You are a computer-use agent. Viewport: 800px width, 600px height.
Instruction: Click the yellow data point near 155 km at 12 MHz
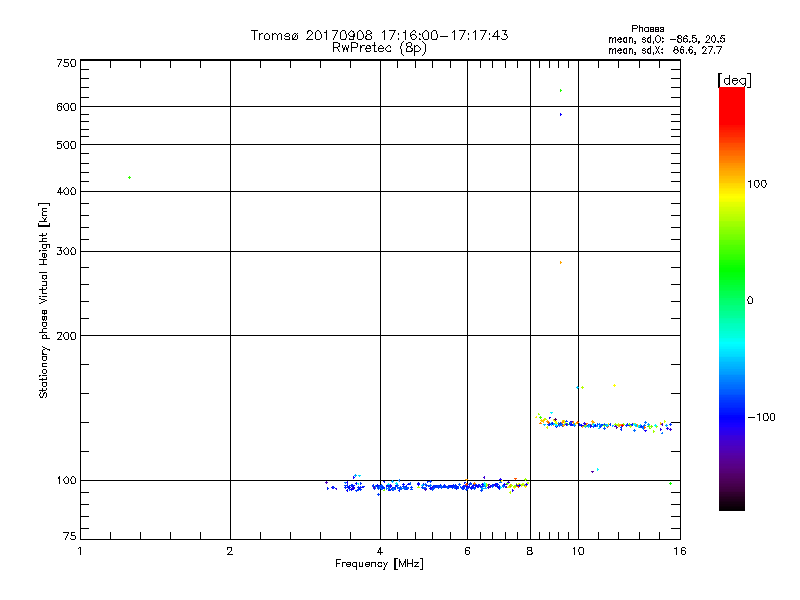coord(614,386)
